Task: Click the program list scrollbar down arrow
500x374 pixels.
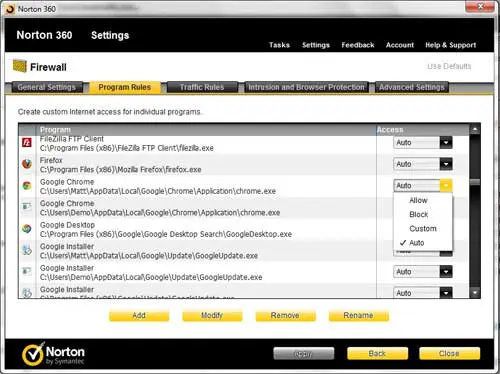Action: coord(475,293)
